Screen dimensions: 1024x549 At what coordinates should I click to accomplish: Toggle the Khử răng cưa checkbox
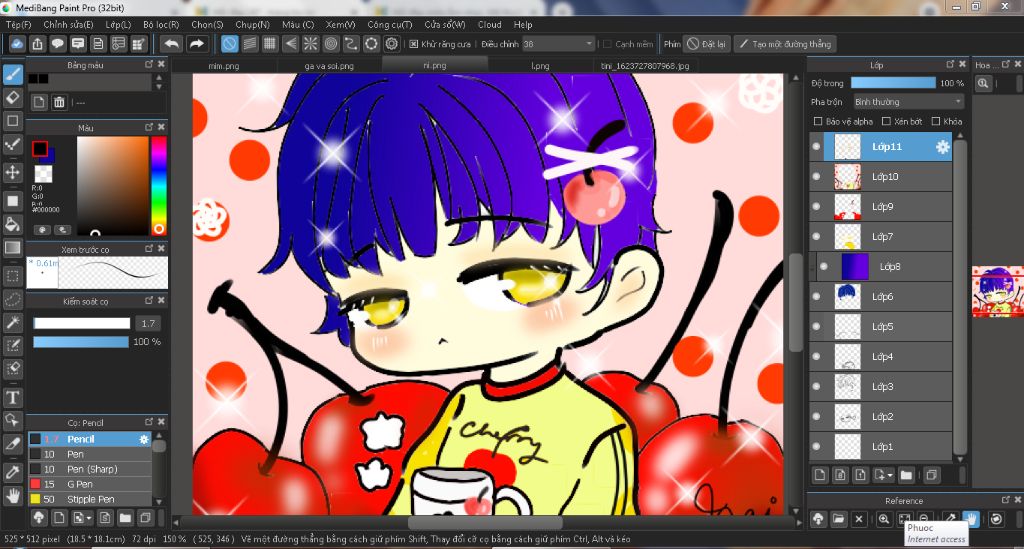tap(413, 44)
